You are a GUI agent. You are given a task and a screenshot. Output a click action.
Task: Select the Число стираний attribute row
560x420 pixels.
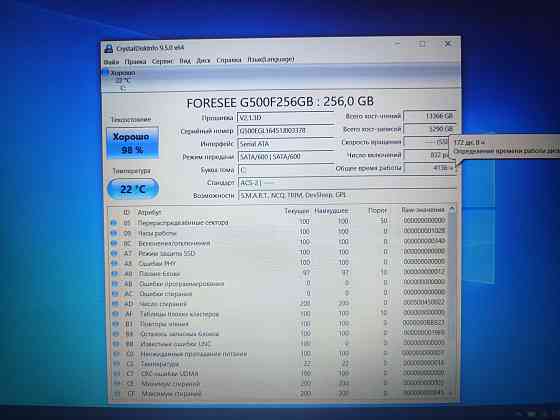(x=279, y=304)
